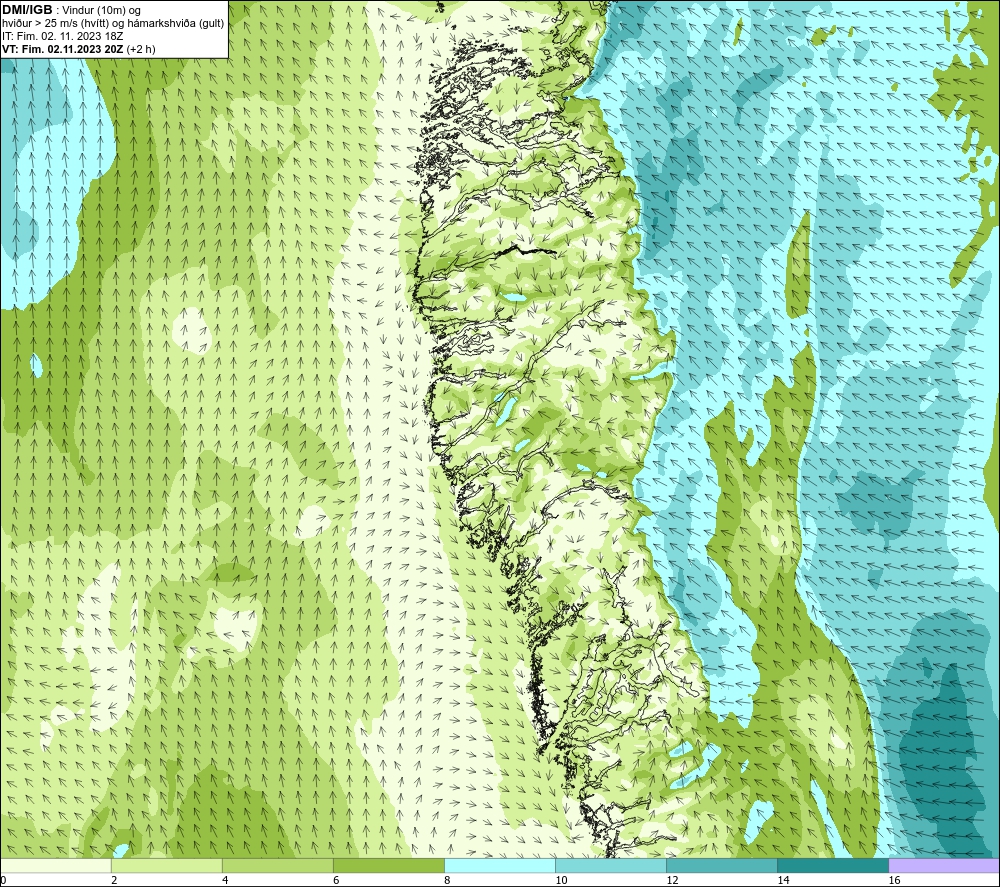Click the 6–8 m/s darker green legend segment

click(x=389, y=866)
